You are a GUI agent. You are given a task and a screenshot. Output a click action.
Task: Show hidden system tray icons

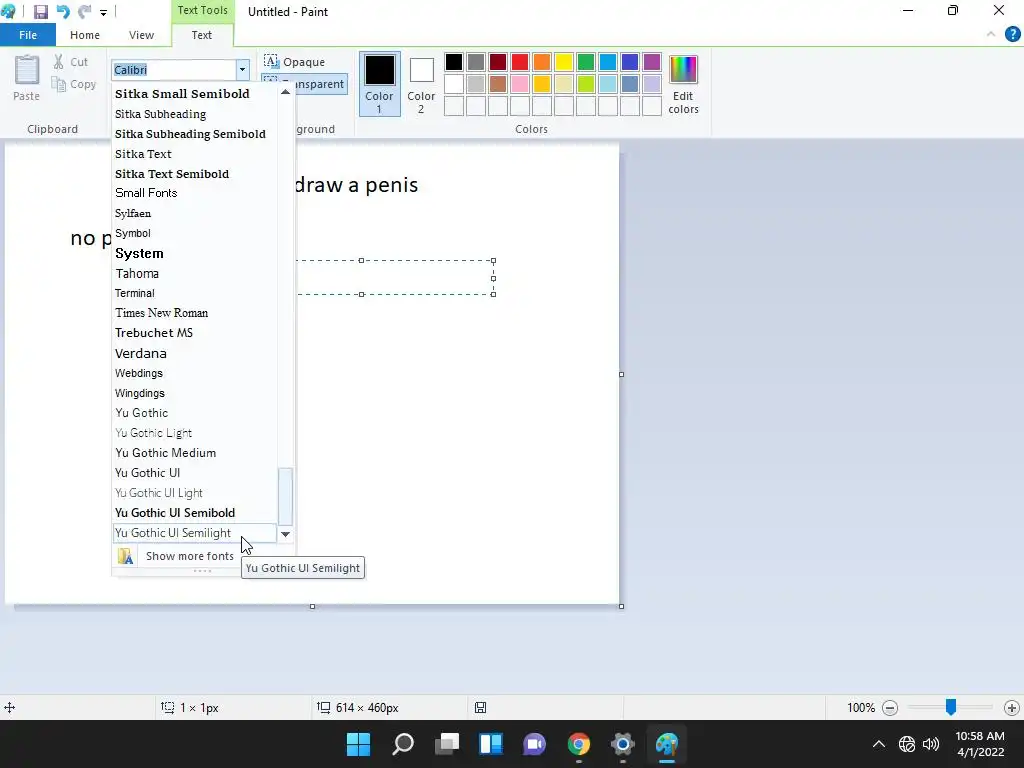click(879, 744)
